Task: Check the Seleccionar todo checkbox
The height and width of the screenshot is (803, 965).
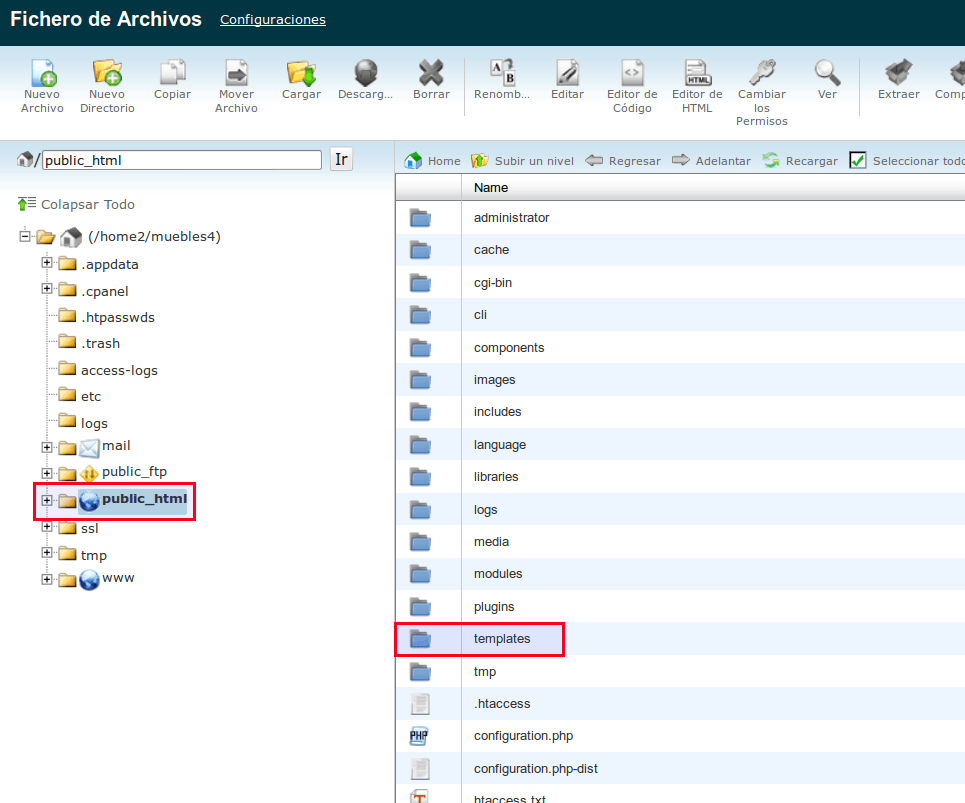Action: click(x=857, y=161)
